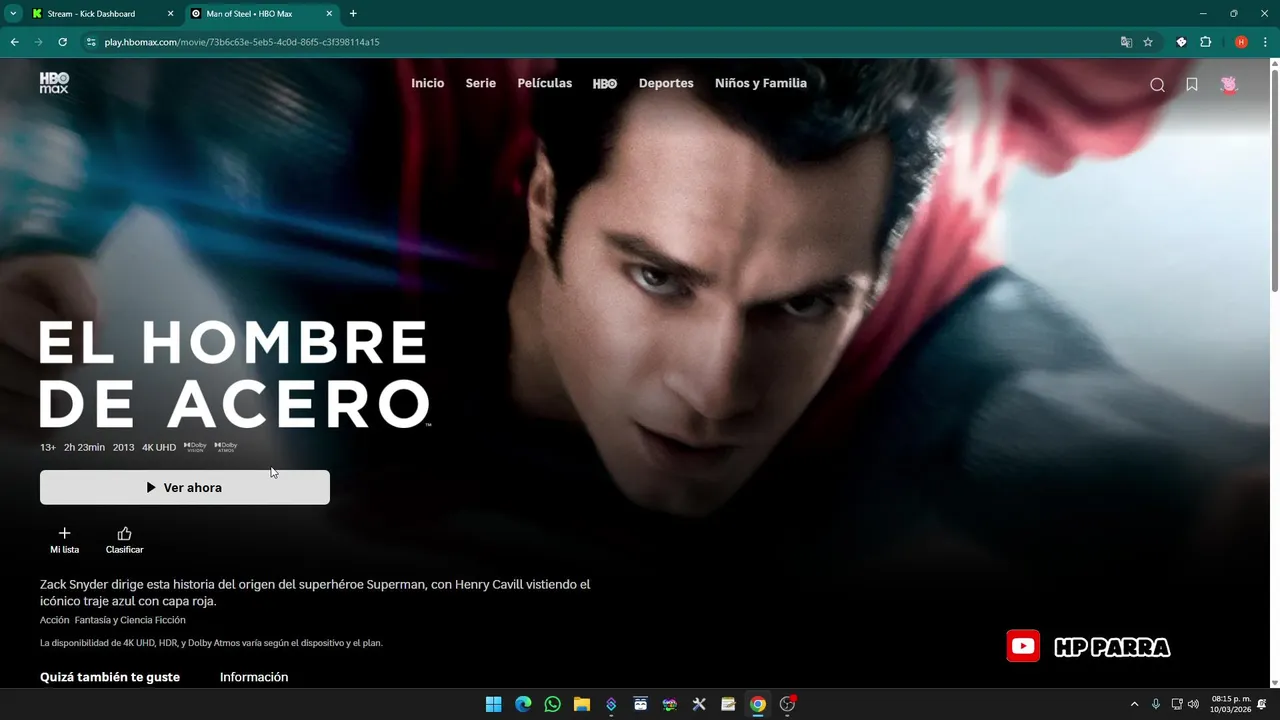This screenshot has width=1280, height=720.
Task: Click the translate page icon in address bar
Action: [1126, 42]
